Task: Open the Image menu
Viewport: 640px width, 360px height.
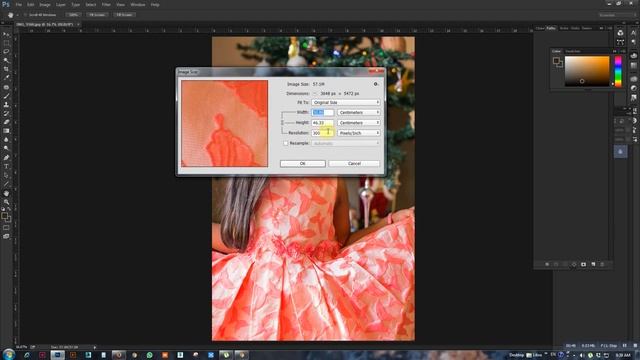Action: pos(45,4)
